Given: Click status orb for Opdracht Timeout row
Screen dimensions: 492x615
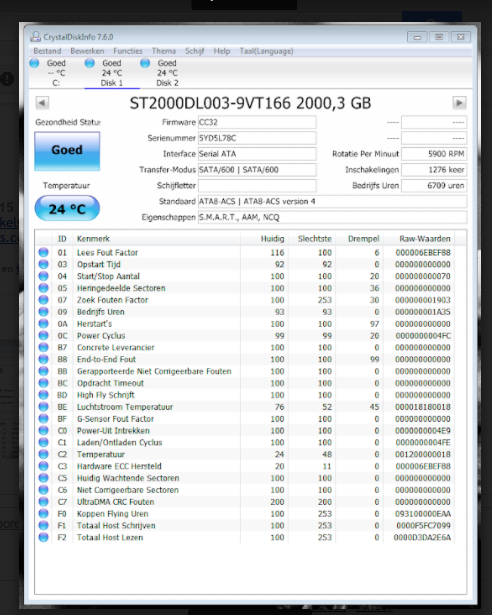Looking at the screenshot, I should (44, 383).
